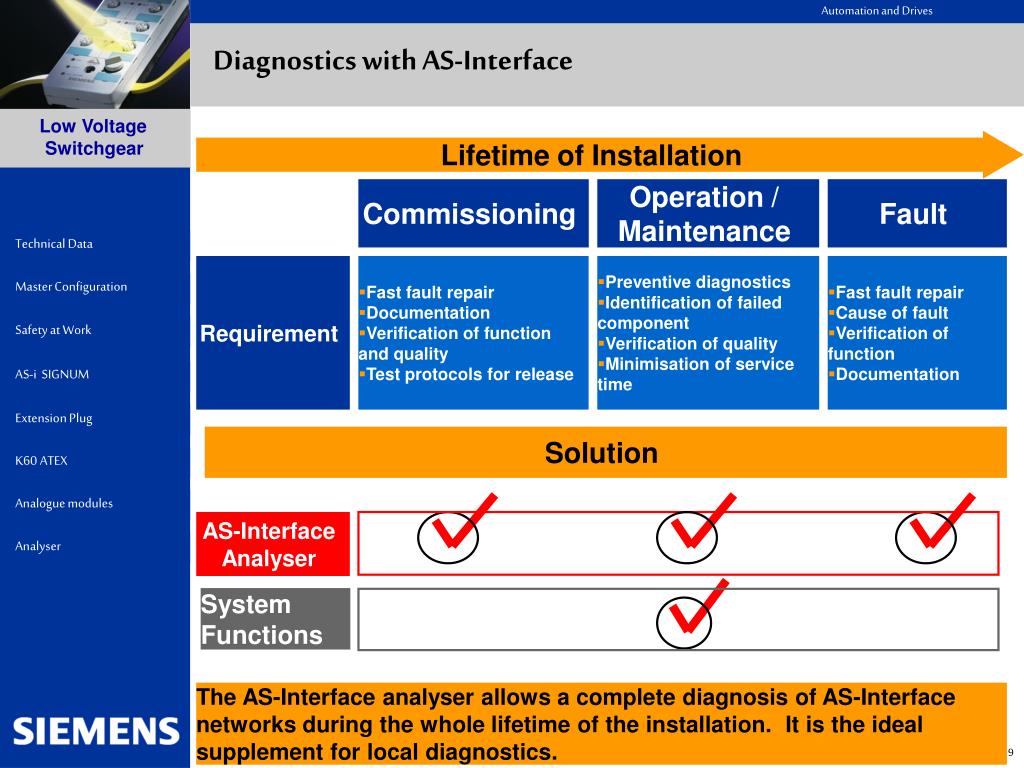Click 'Minimisation of service time' bullet
The height and width of the screenshot is (768, 1024).
[696, 374]
